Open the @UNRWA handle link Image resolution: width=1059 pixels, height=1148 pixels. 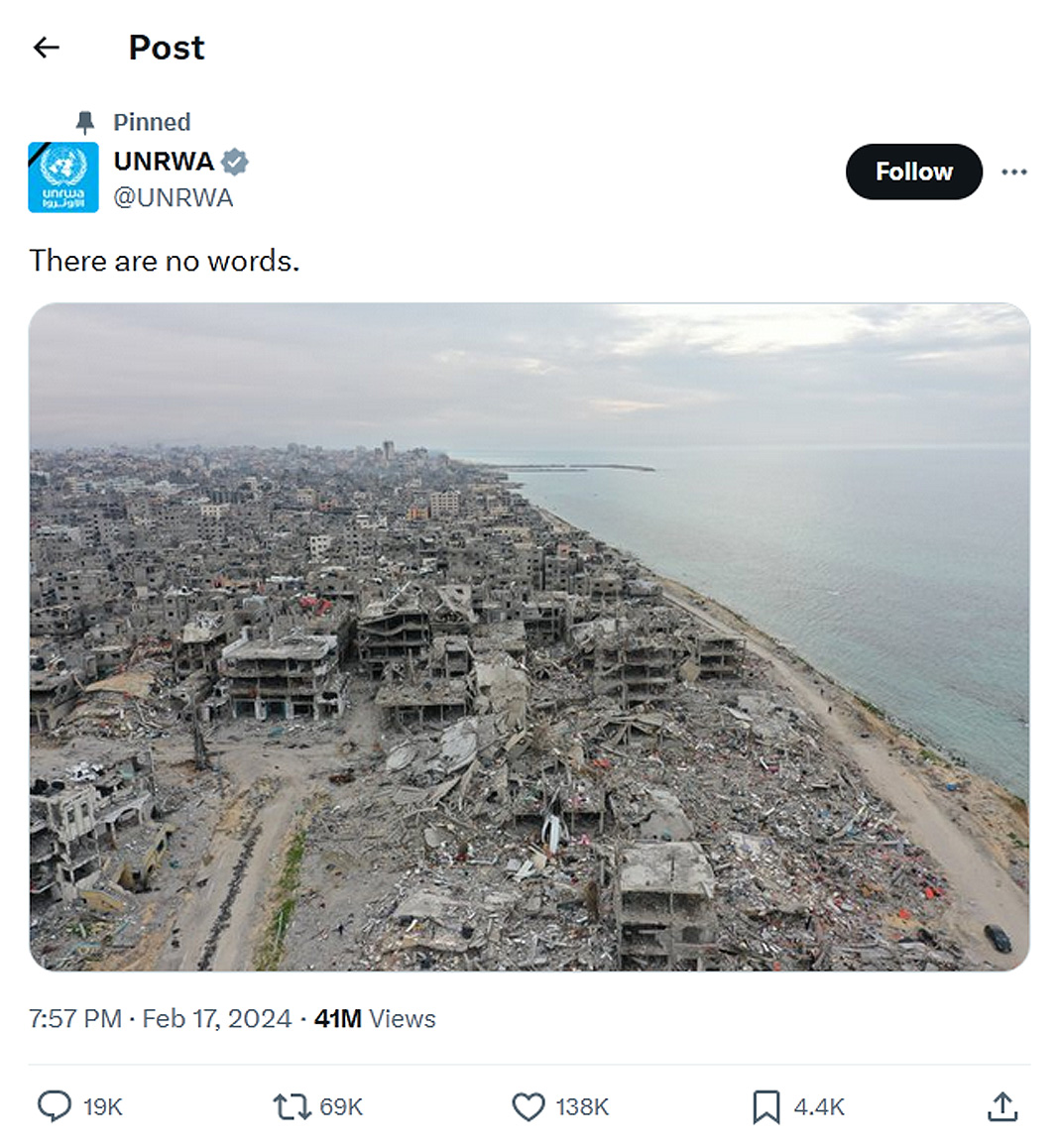point(174,197)
